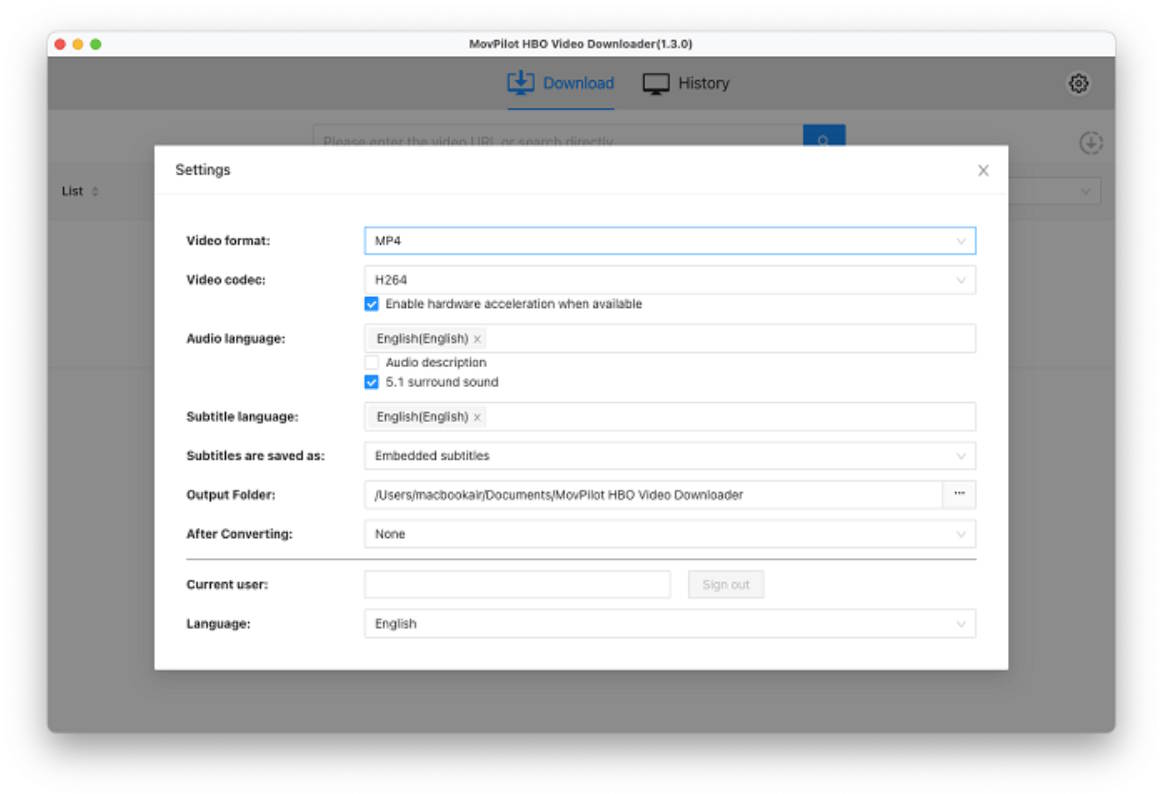Screen dimensions: 1162x794
Task: Click the List sort arrows
Action: 95,191
